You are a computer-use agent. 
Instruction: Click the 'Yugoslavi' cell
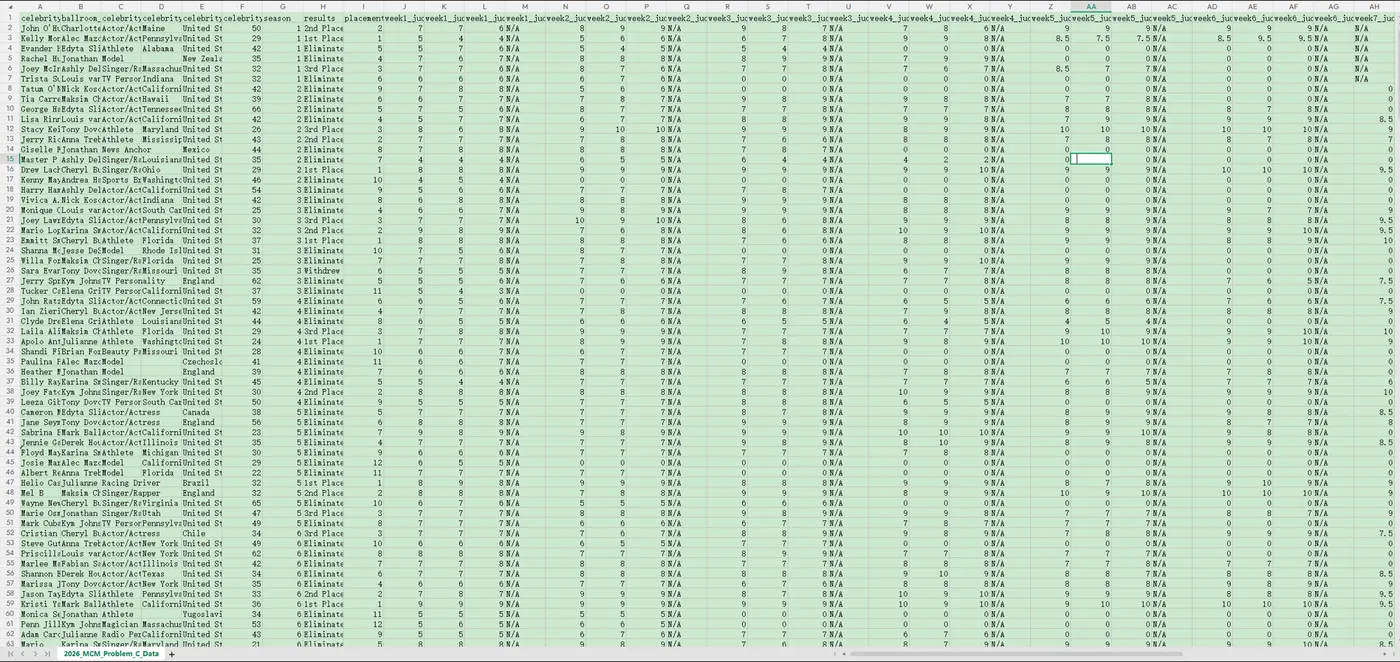201,613
